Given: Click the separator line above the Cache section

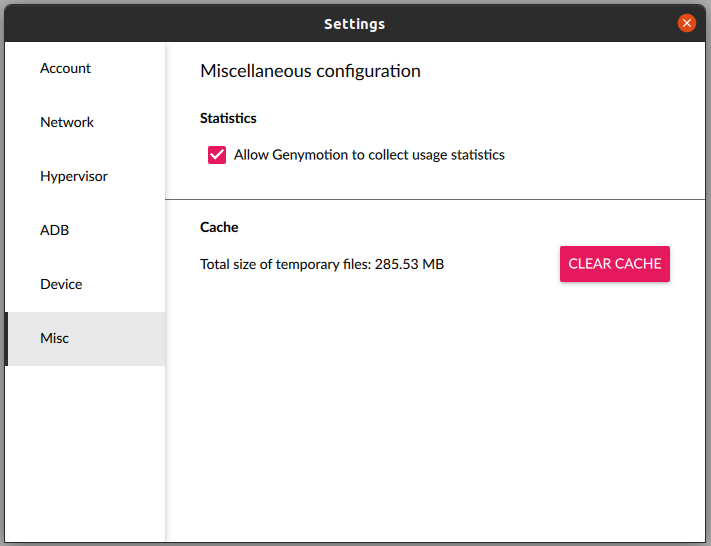Looking at the screenshot, I should pos(435,200).
